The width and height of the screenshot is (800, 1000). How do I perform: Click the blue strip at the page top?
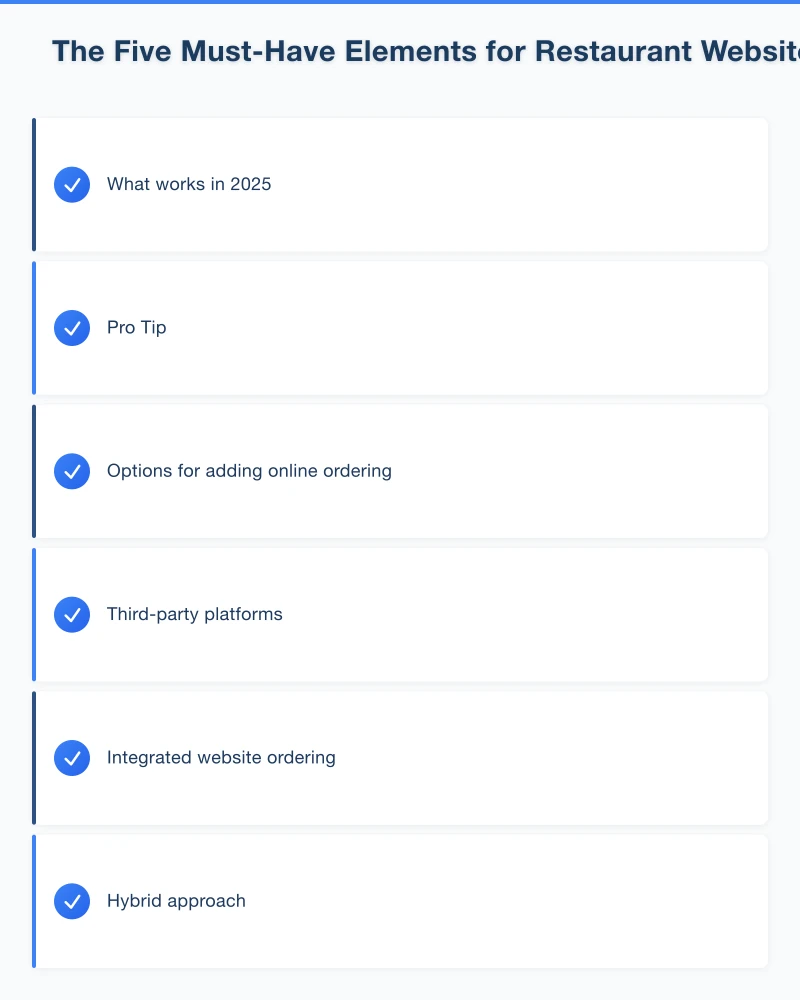click(x=400, y=2)
